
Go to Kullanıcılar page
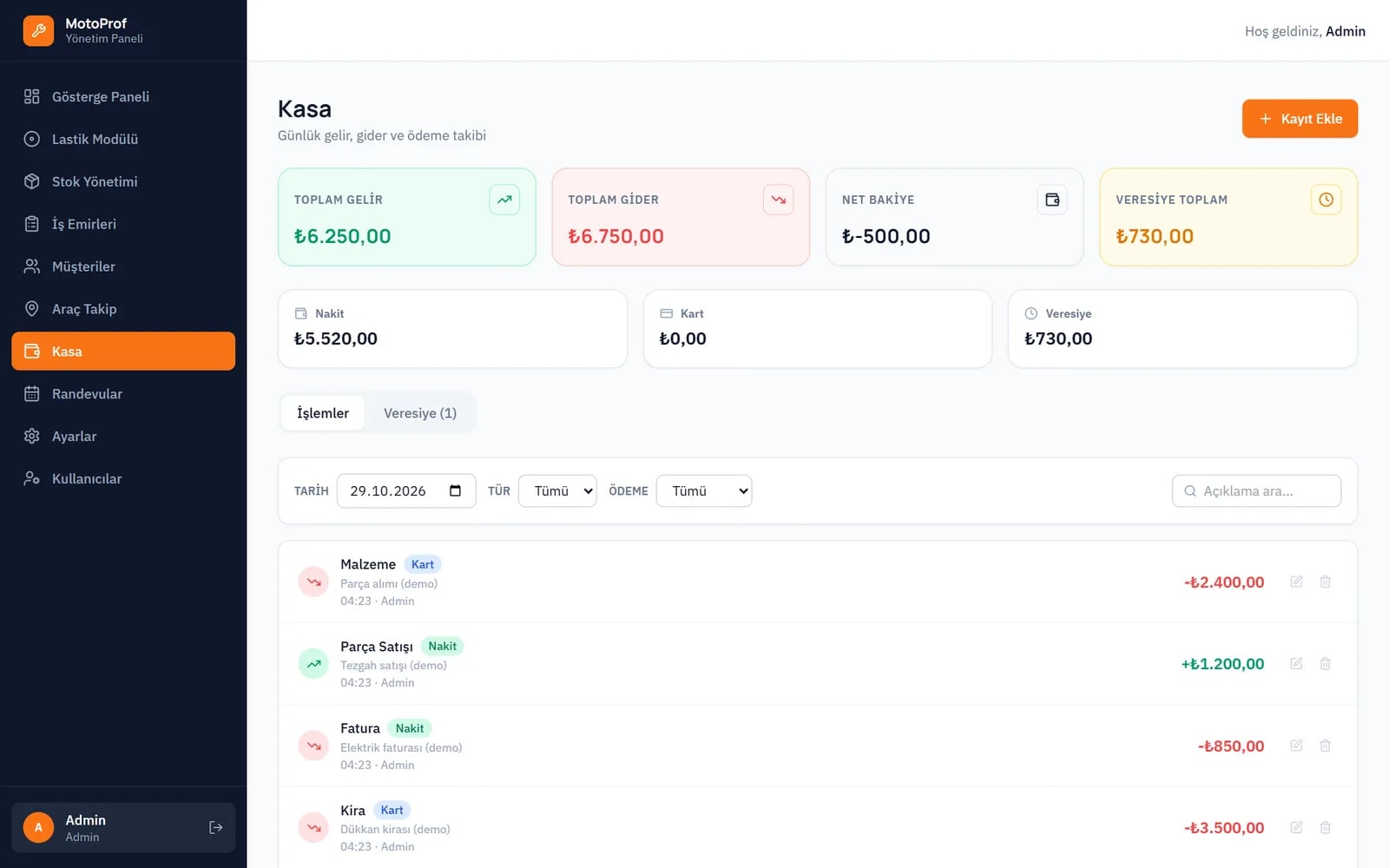coord(123,479)
